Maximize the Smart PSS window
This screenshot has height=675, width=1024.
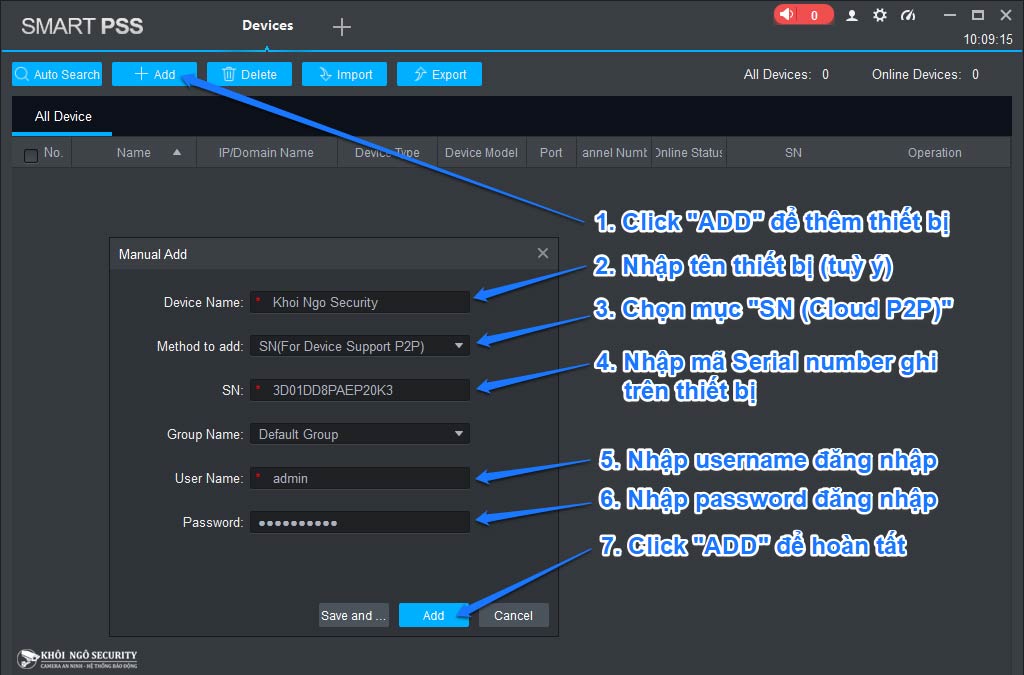[978, 15]
